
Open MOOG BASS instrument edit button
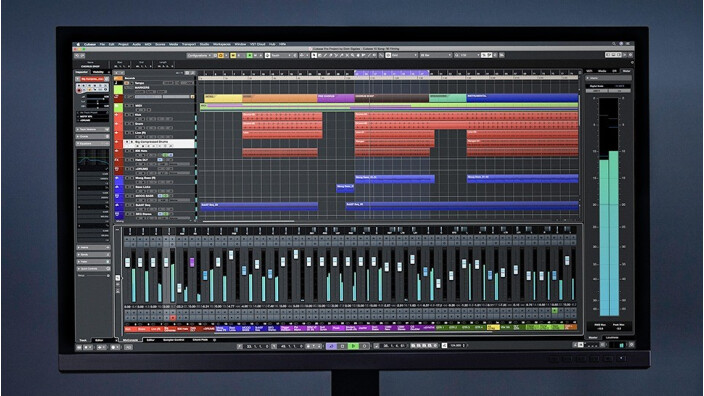(x=160, y=196)
